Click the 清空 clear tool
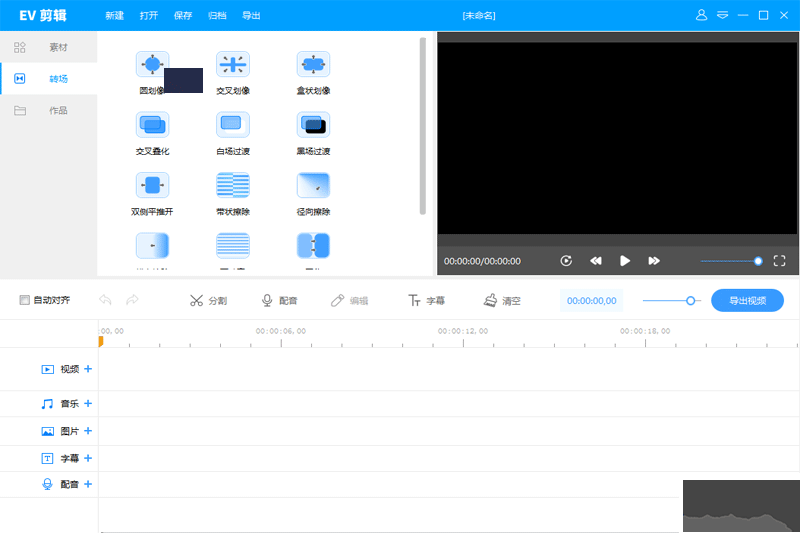This screenshot has height=533, width=800. pos(502,300)
